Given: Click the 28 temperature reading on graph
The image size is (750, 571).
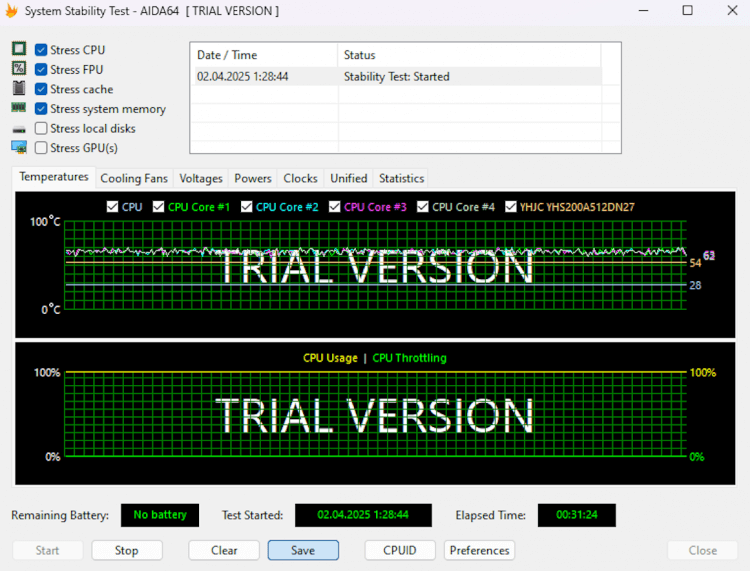Looking at the screenshot, I should click(x=695, y=286).
